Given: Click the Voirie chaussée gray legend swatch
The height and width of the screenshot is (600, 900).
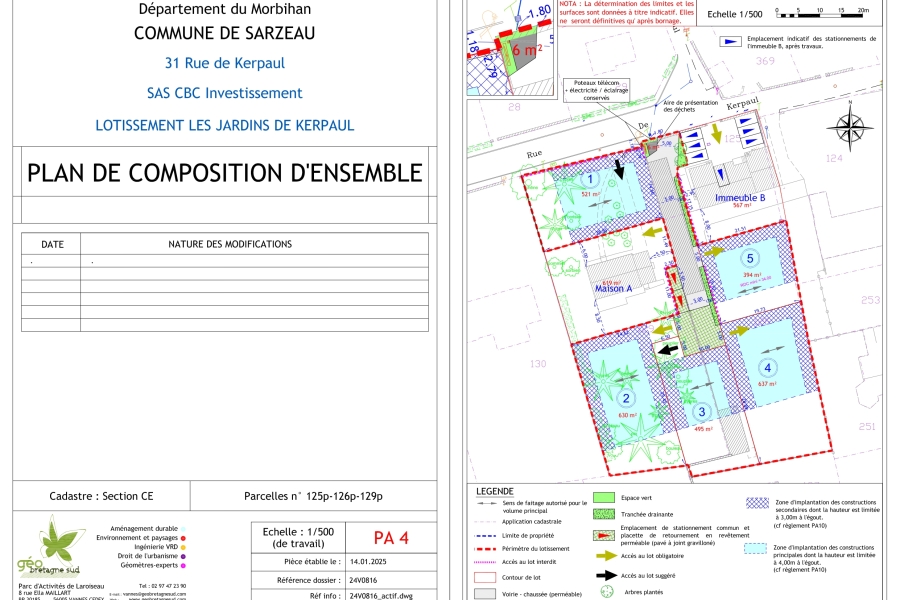Looking at the screenshot, I should 485,593.
